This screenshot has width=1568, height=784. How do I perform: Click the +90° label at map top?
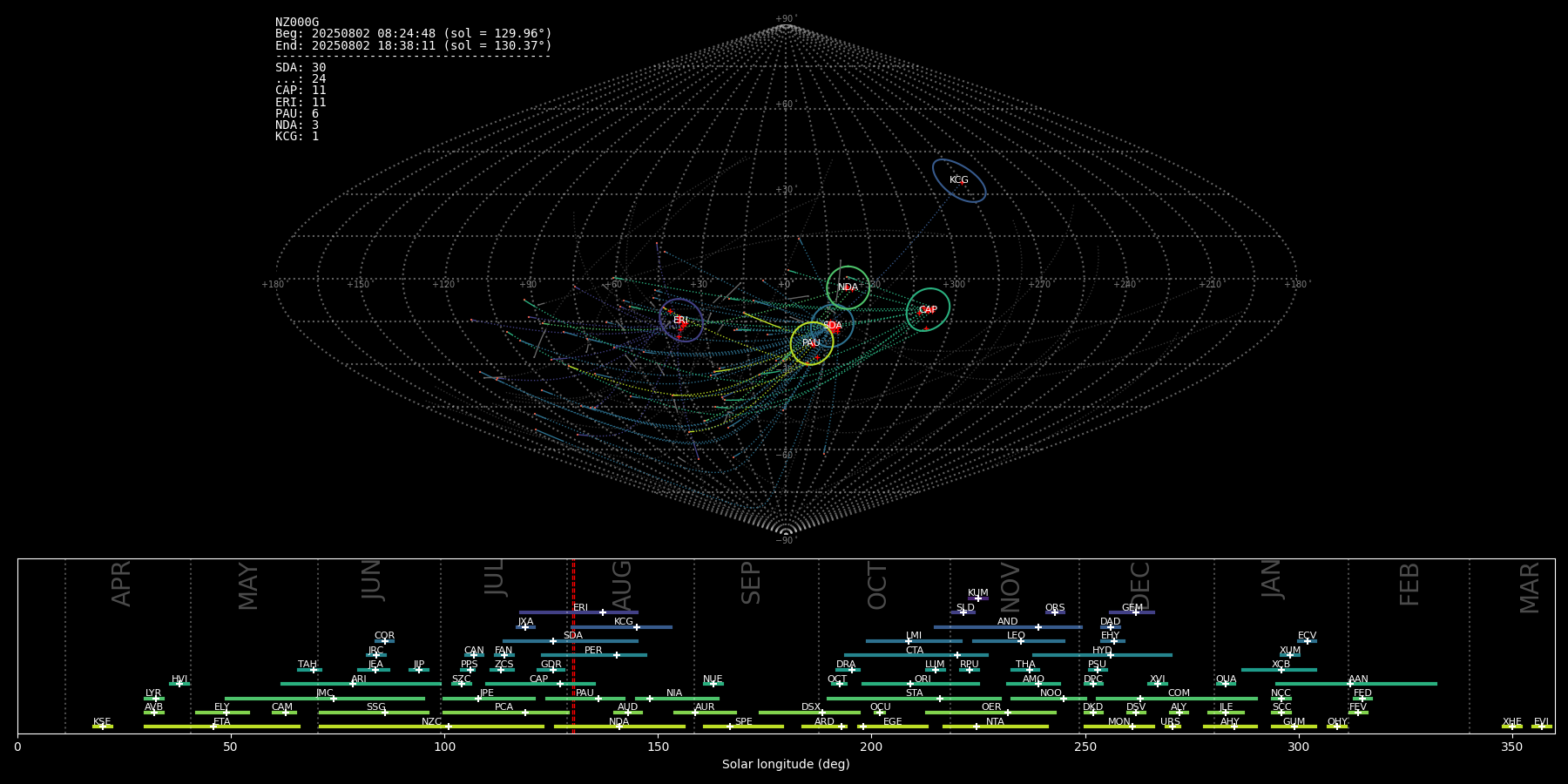(x=786, y=18)
